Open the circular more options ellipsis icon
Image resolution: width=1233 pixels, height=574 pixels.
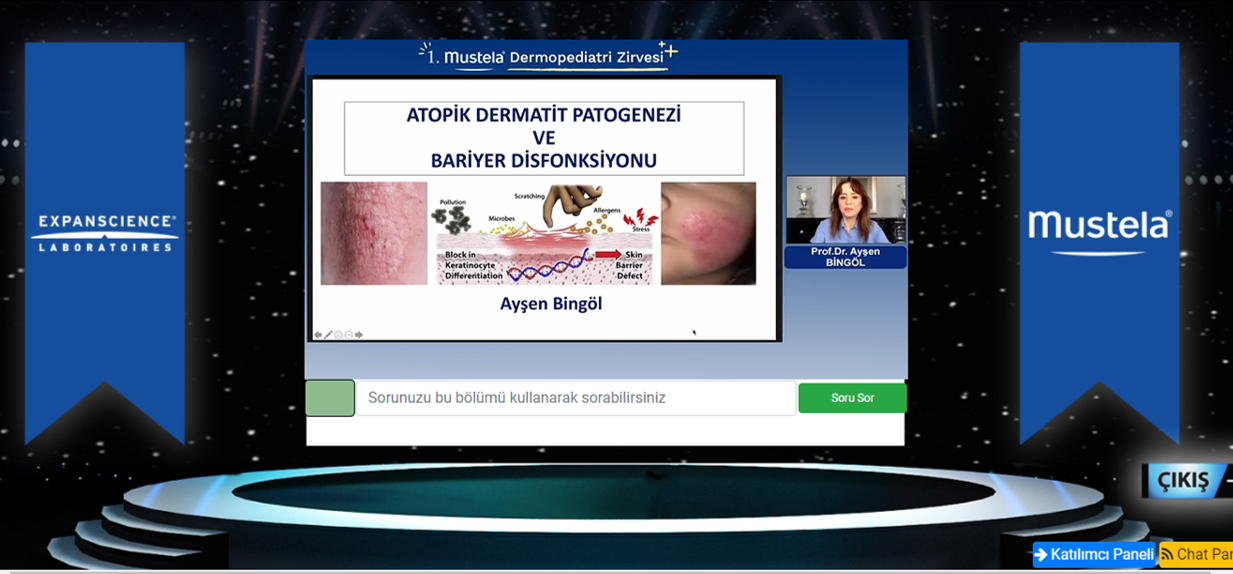[348, 335]
